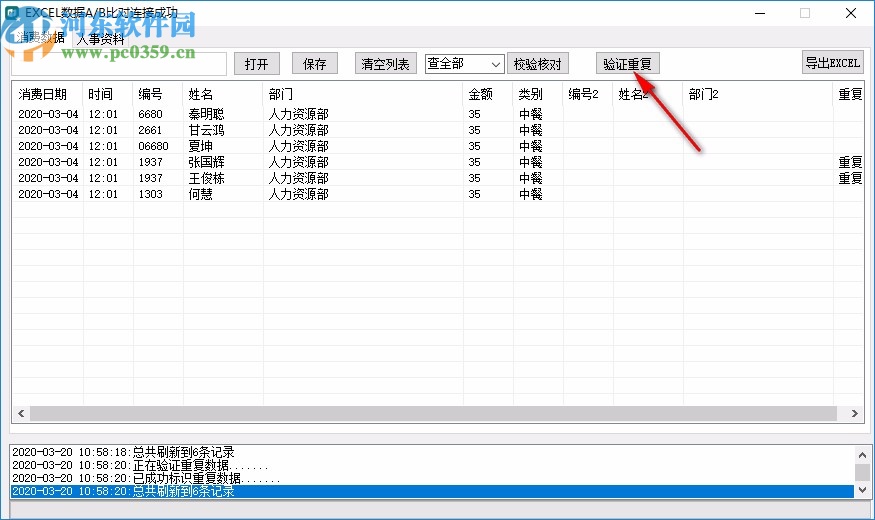Sort by 消费日期 column header
875x520 pixels.
pos(47,94)
